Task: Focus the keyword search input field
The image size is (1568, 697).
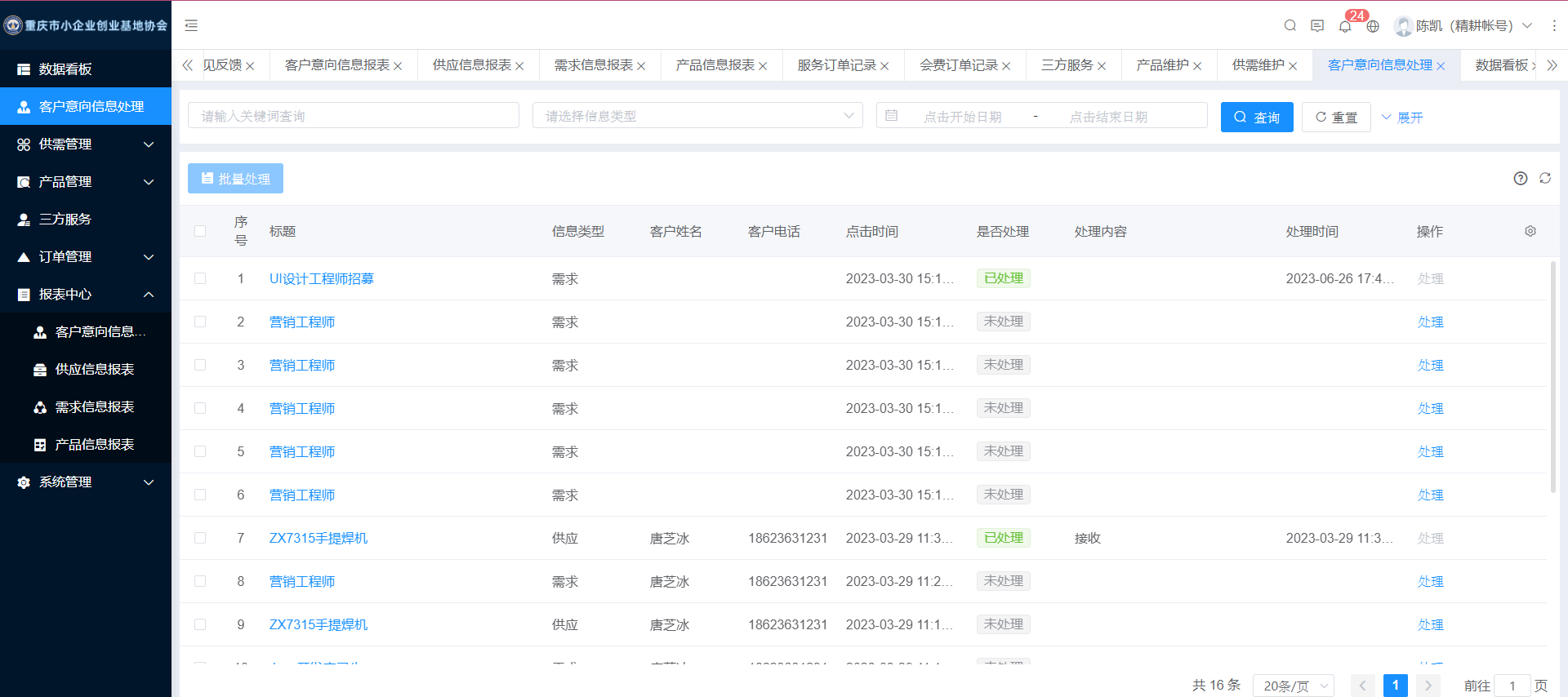Action: [x=354, y=115]
